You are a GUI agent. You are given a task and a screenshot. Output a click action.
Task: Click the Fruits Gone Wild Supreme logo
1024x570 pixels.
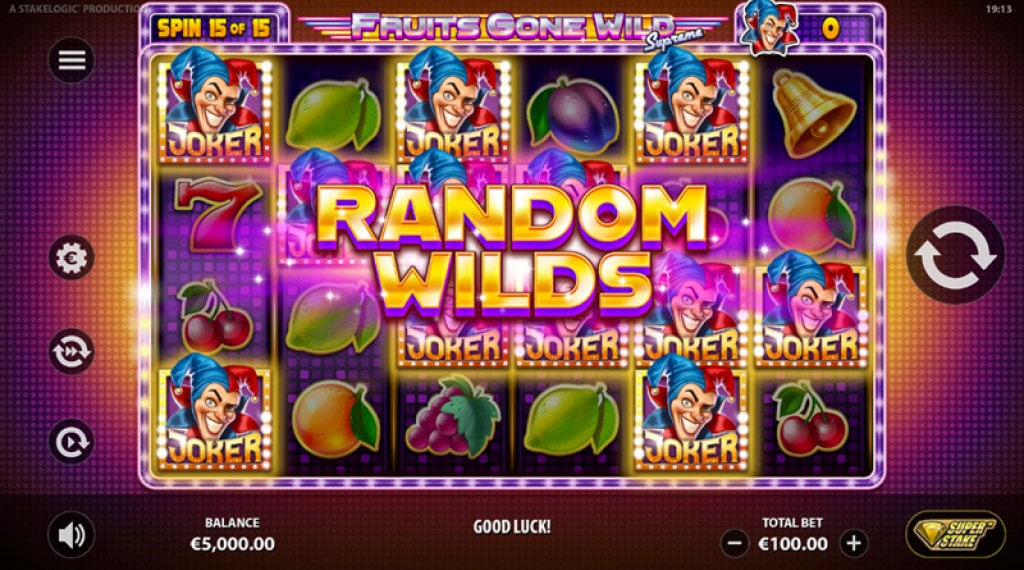click(513, 28)
